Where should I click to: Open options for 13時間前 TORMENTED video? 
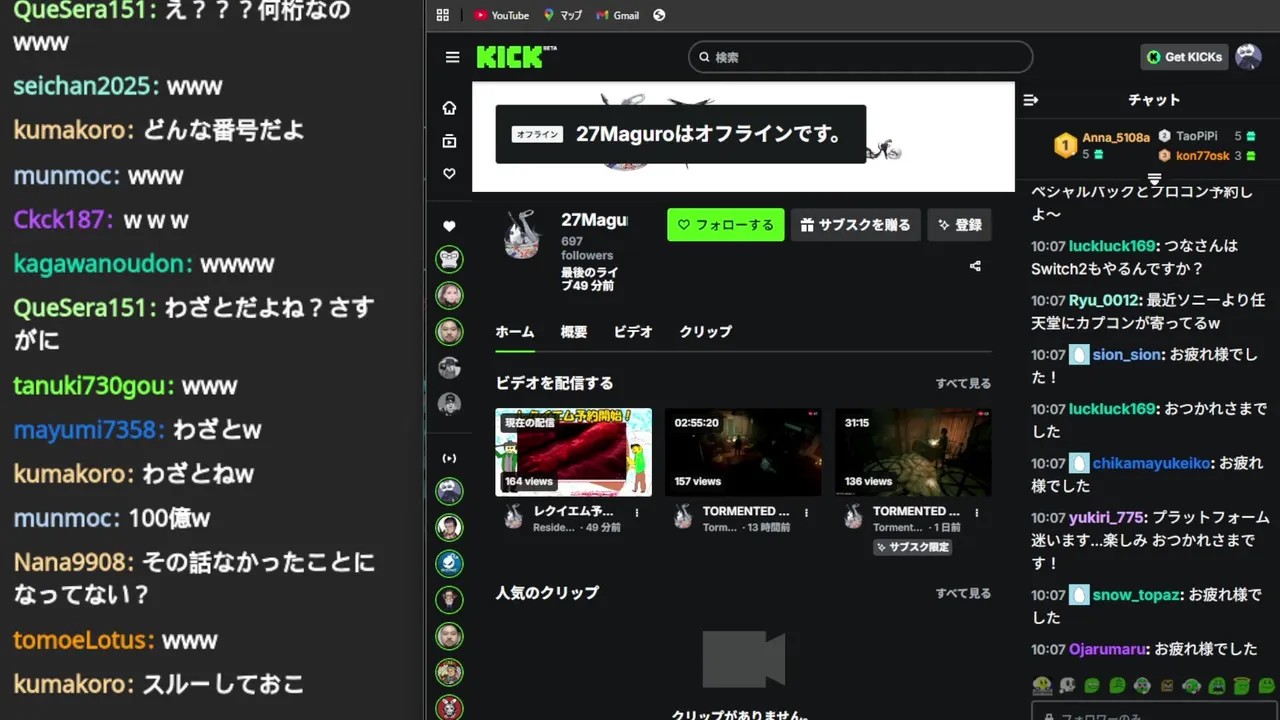(806, 513)
